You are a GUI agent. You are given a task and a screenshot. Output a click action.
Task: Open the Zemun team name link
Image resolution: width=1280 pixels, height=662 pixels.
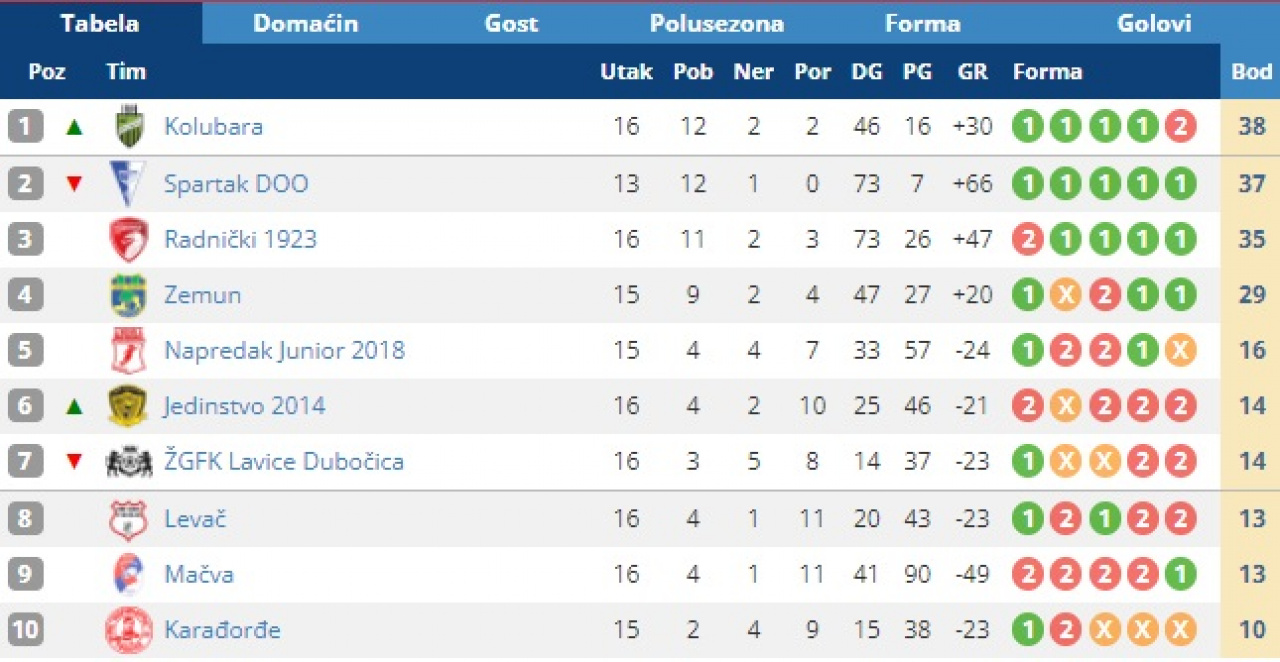(202, 296)
